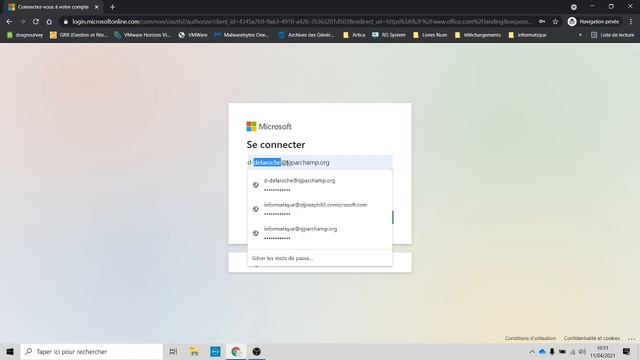Bookmark this page with the star
This screenshot has height=360, width=640.
555,22
